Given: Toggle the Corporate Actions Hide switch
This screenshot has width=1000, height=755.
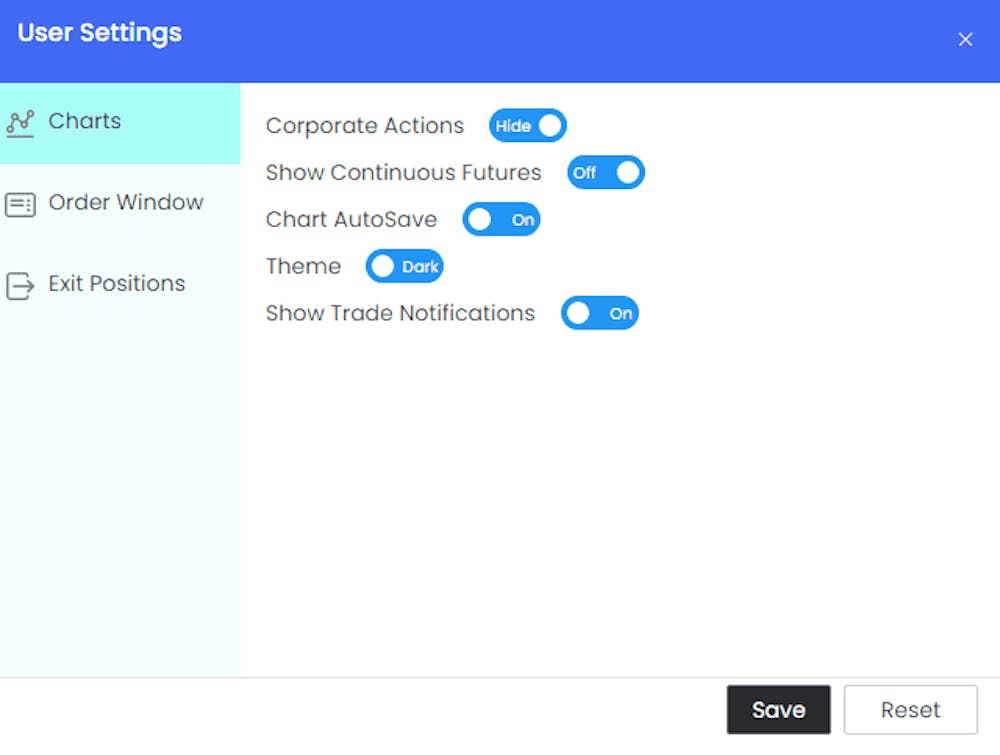Looking at the screenshot, I should (527, 126).
